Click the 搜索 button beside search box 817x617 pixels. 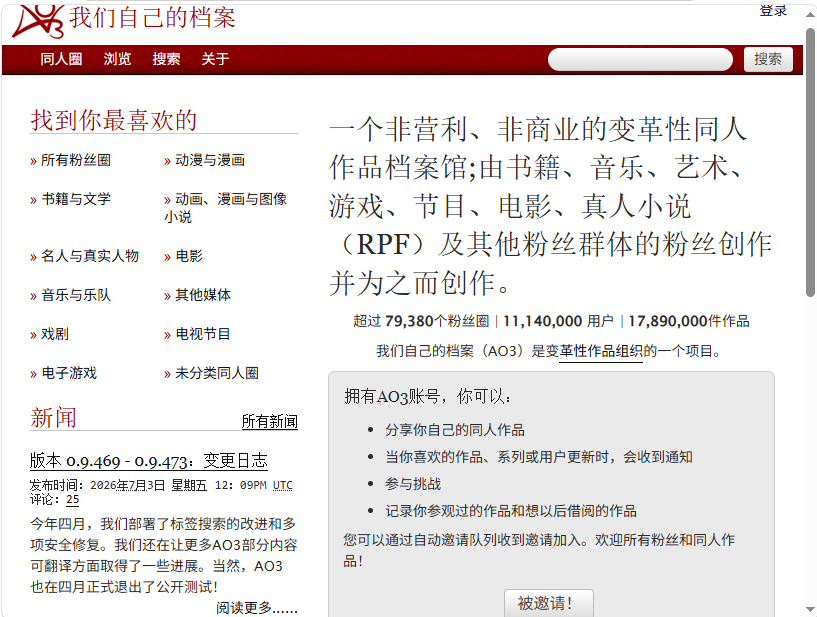(x=768, y=59)
